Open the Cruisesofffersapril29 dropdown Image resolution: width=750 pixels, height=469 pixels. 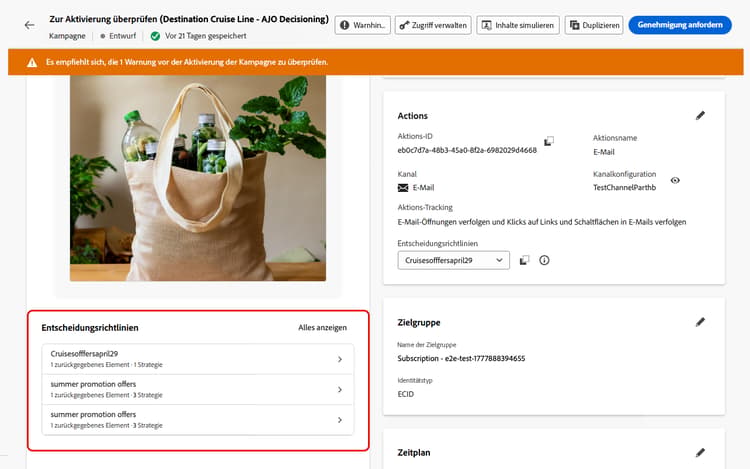tap(453, 260)
